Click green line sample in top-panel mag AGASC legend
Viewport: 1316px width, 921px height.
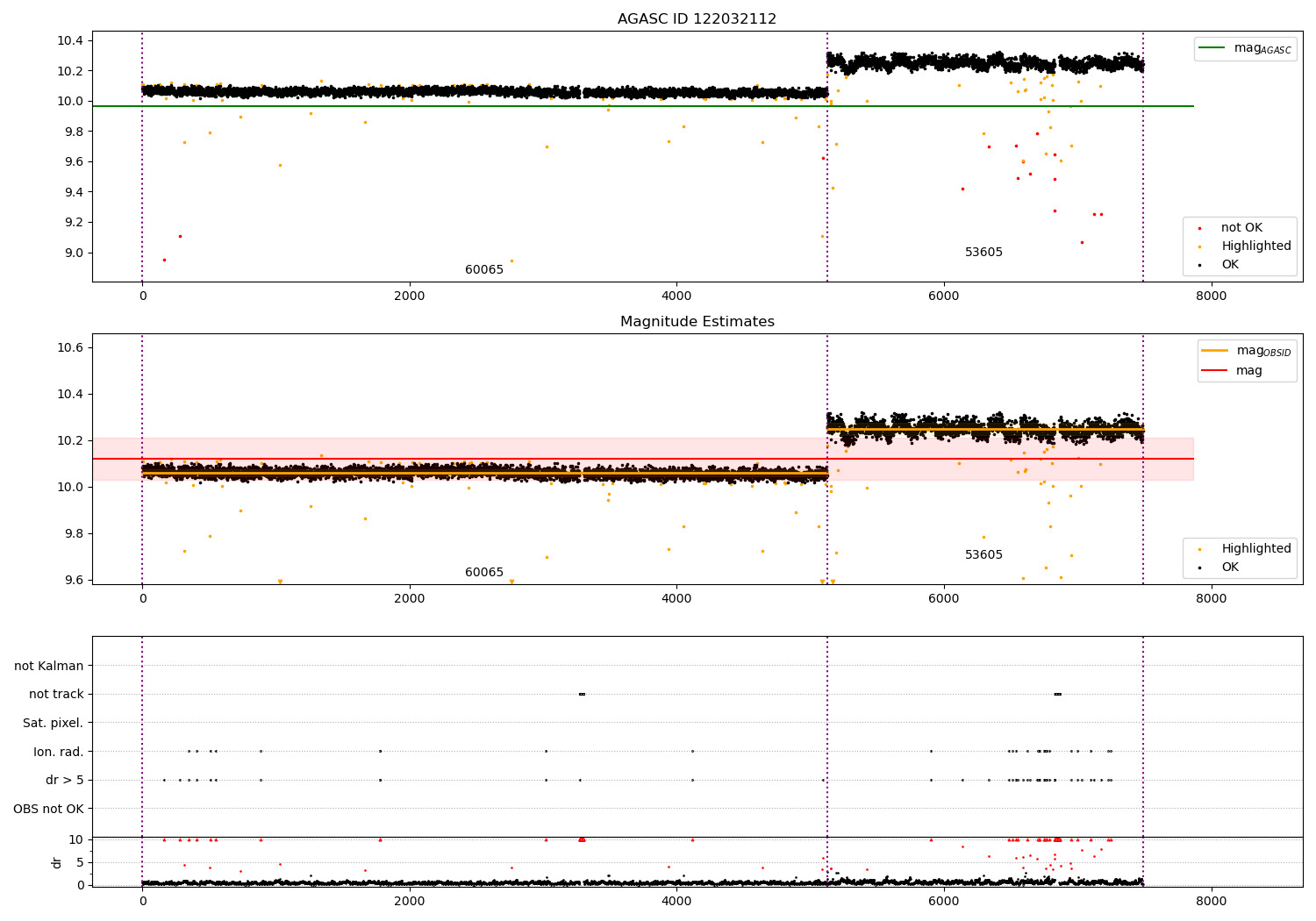(x=1212, y=48)
